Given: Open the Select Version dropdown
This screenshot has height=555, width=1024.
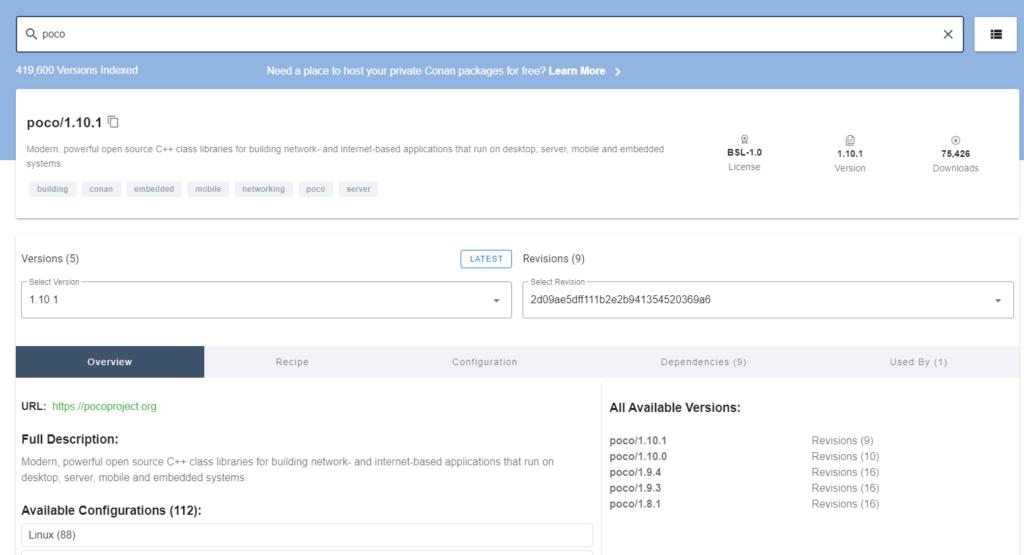Looking at the screenshot, I should click(x=496, y=300).
